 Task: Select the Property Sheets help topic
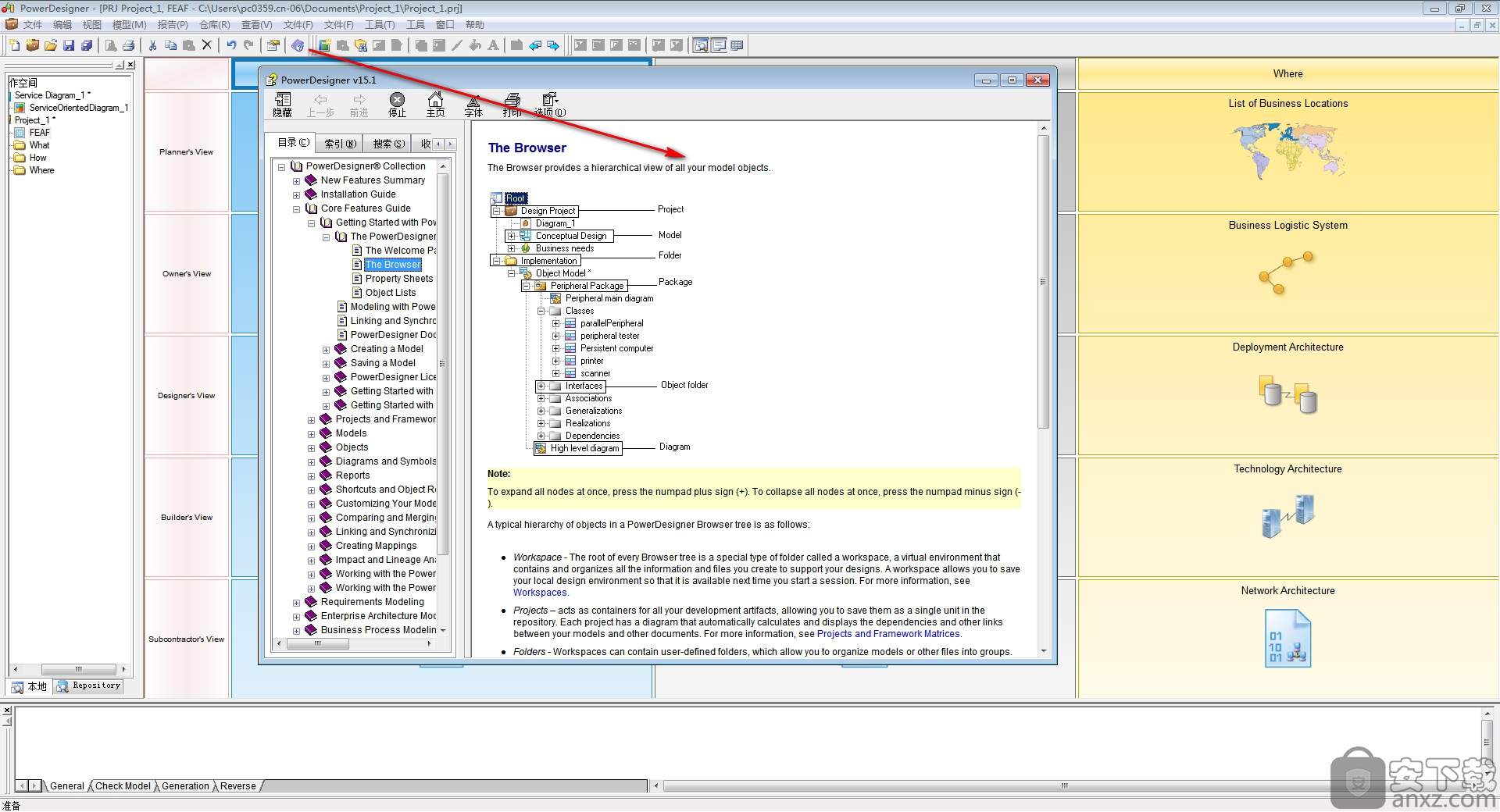pos(398,279)
